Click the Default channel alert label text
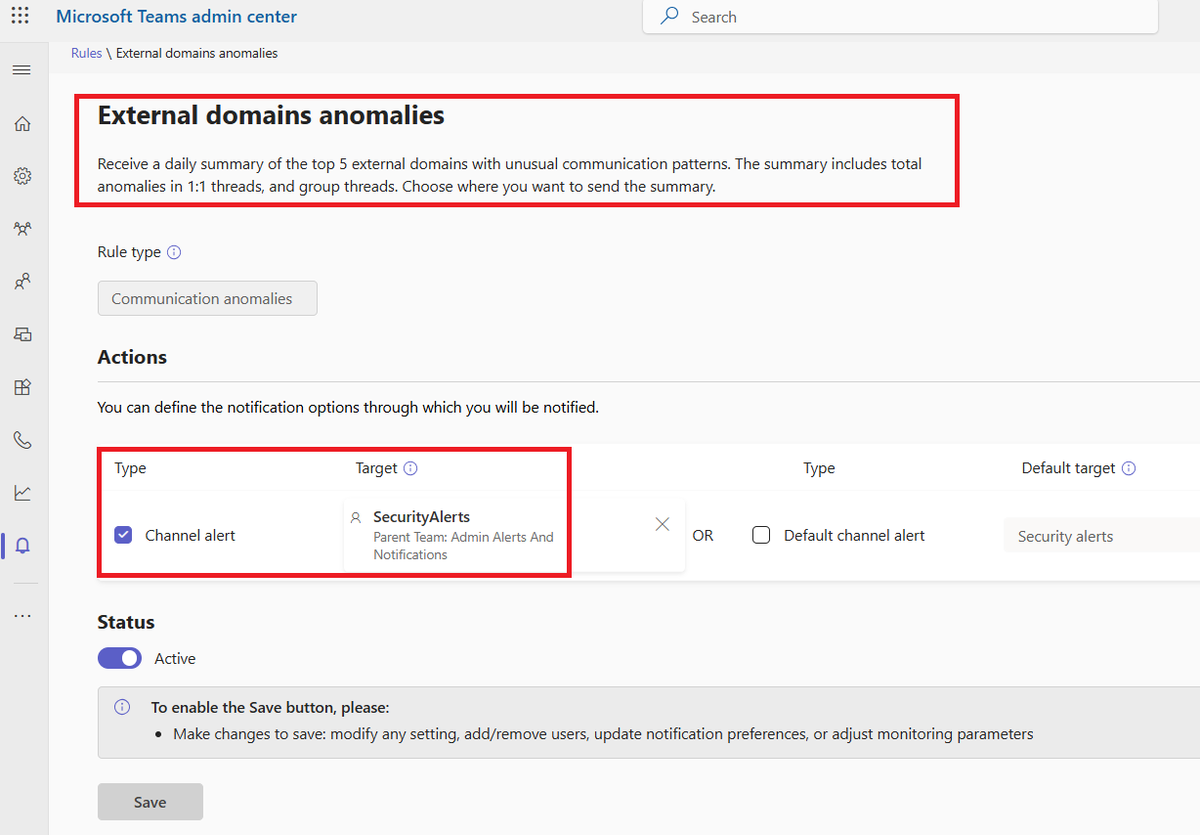This screenshot has width=1200, height=835. (x=854, y=536)
